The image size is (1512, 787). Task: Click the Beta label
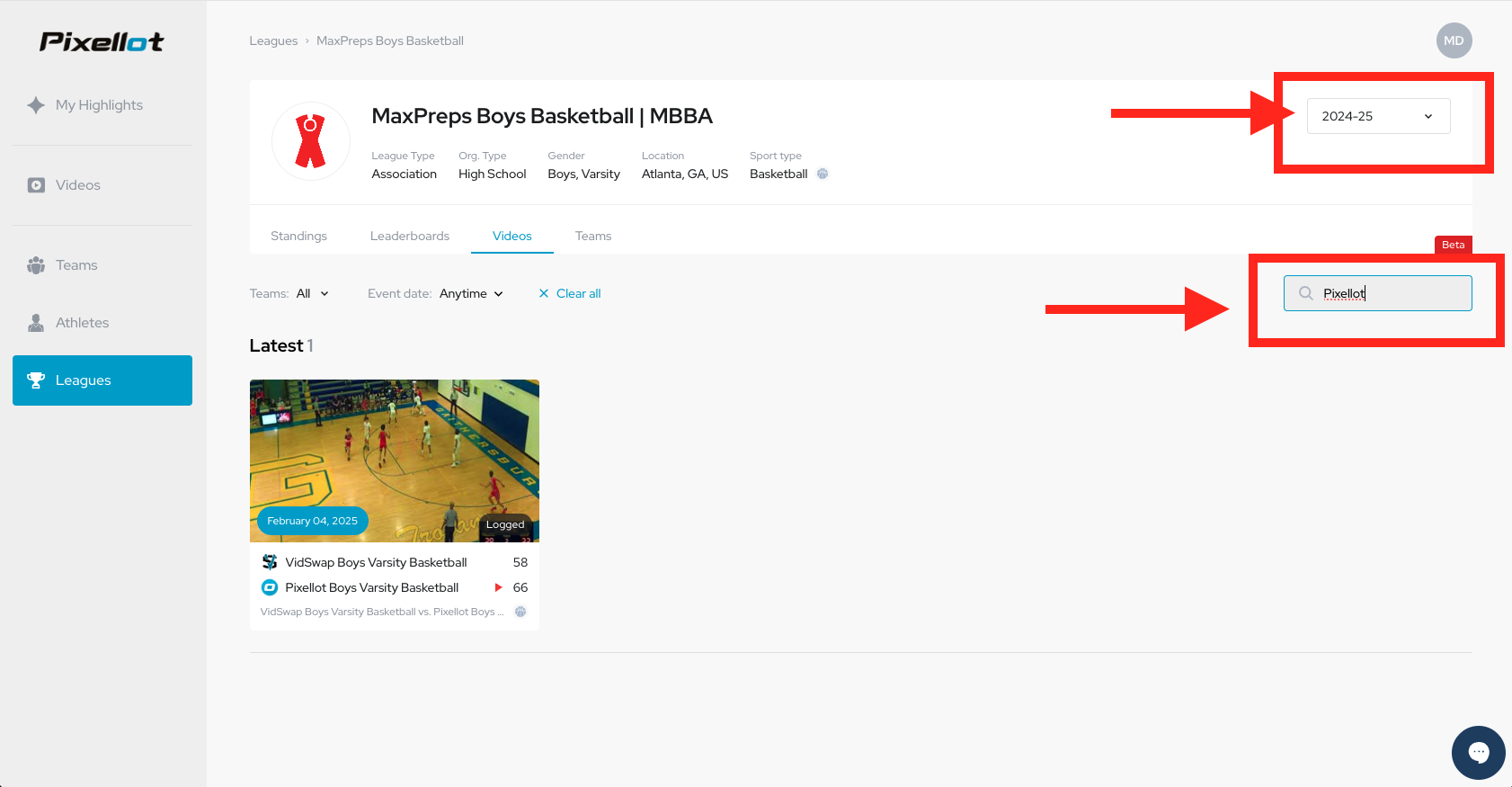1454,245
